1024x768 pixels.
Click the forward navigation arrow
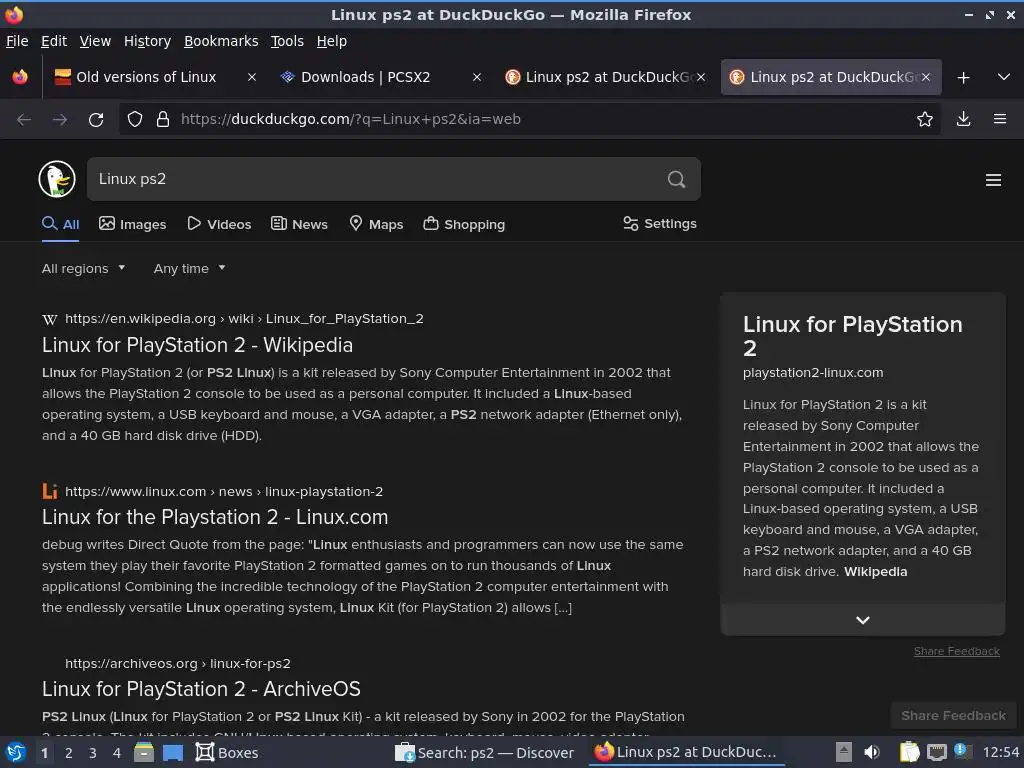[x=59, y=120]
